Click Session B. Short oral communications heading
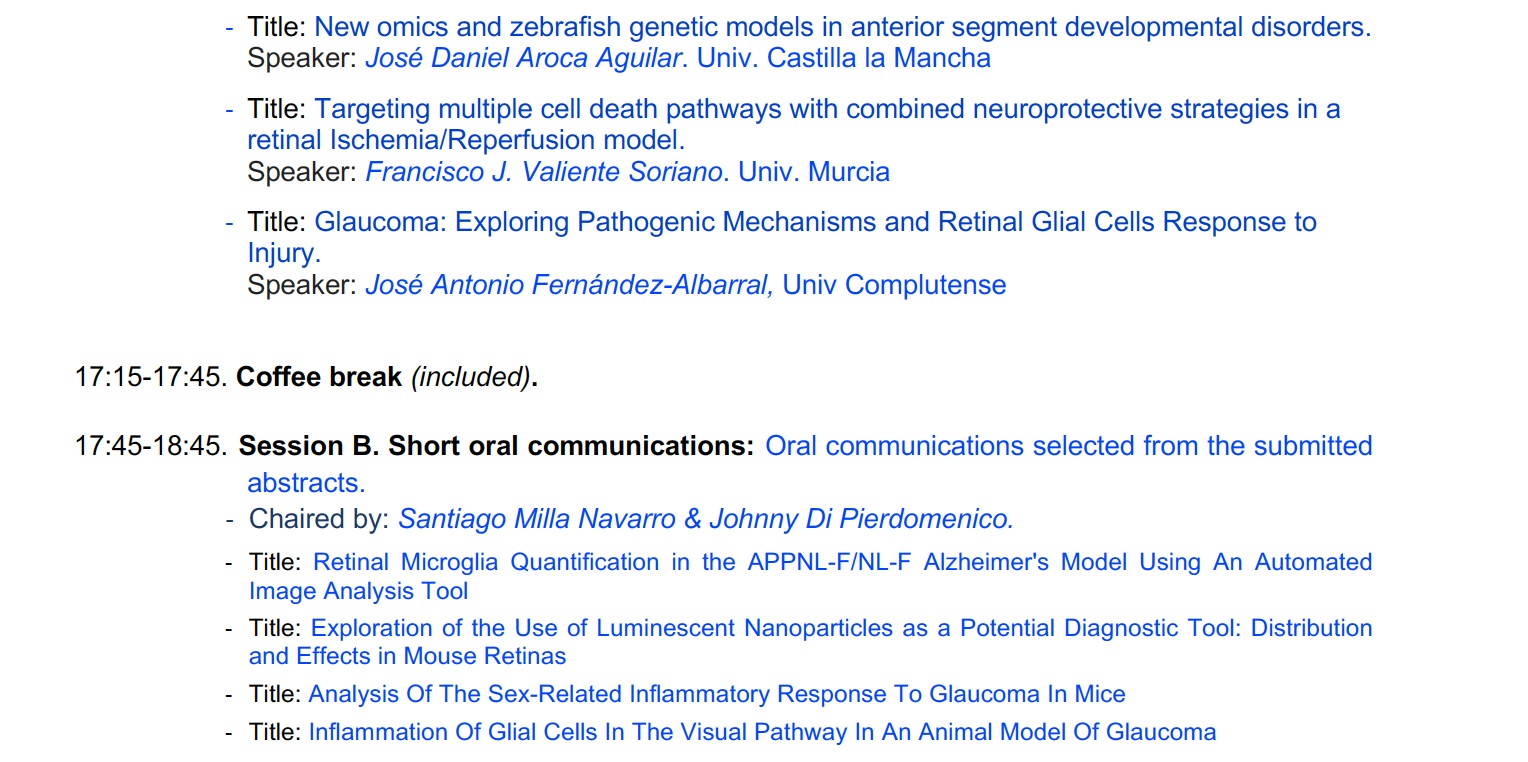The width and height of the screenshot is (1528, 762). coord(496,446)
